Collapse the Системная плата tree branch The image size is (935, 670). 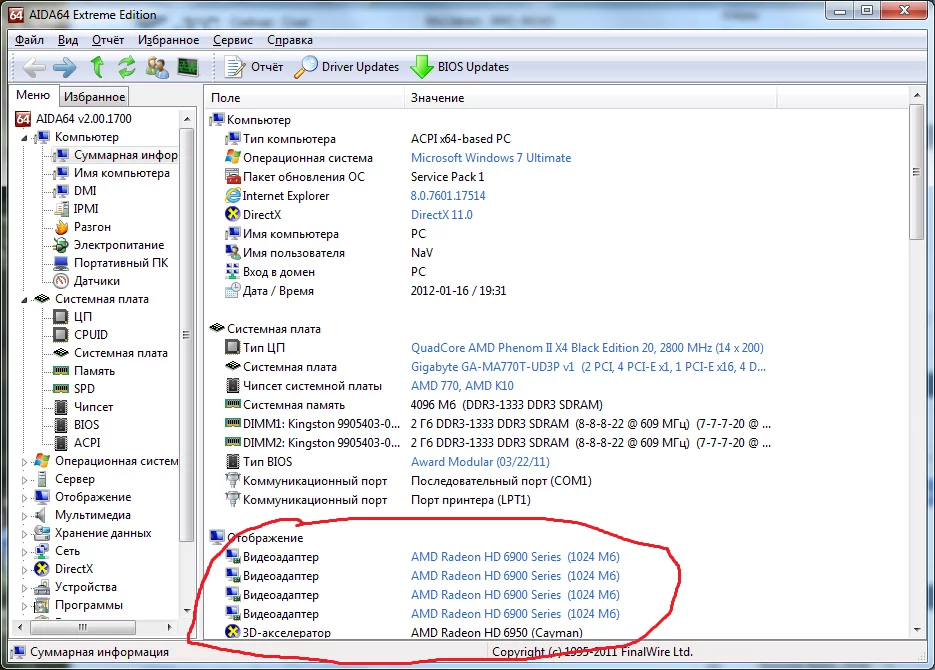23,298
